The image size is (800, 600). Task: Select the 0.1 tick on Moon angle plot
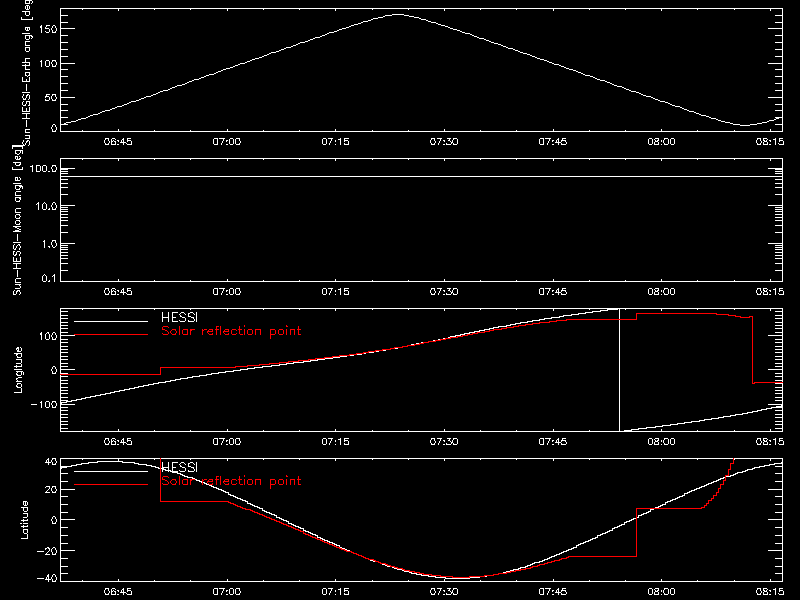point(49,278)
